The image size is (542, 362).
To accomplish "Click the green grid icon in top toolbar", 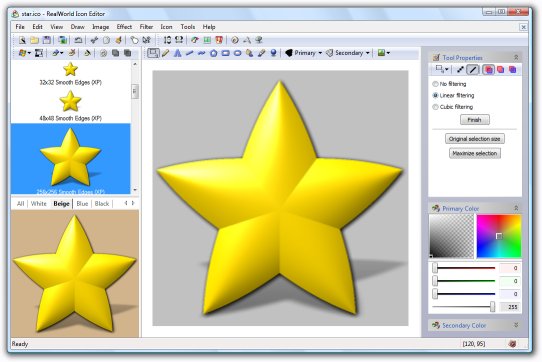I will 207,40.
